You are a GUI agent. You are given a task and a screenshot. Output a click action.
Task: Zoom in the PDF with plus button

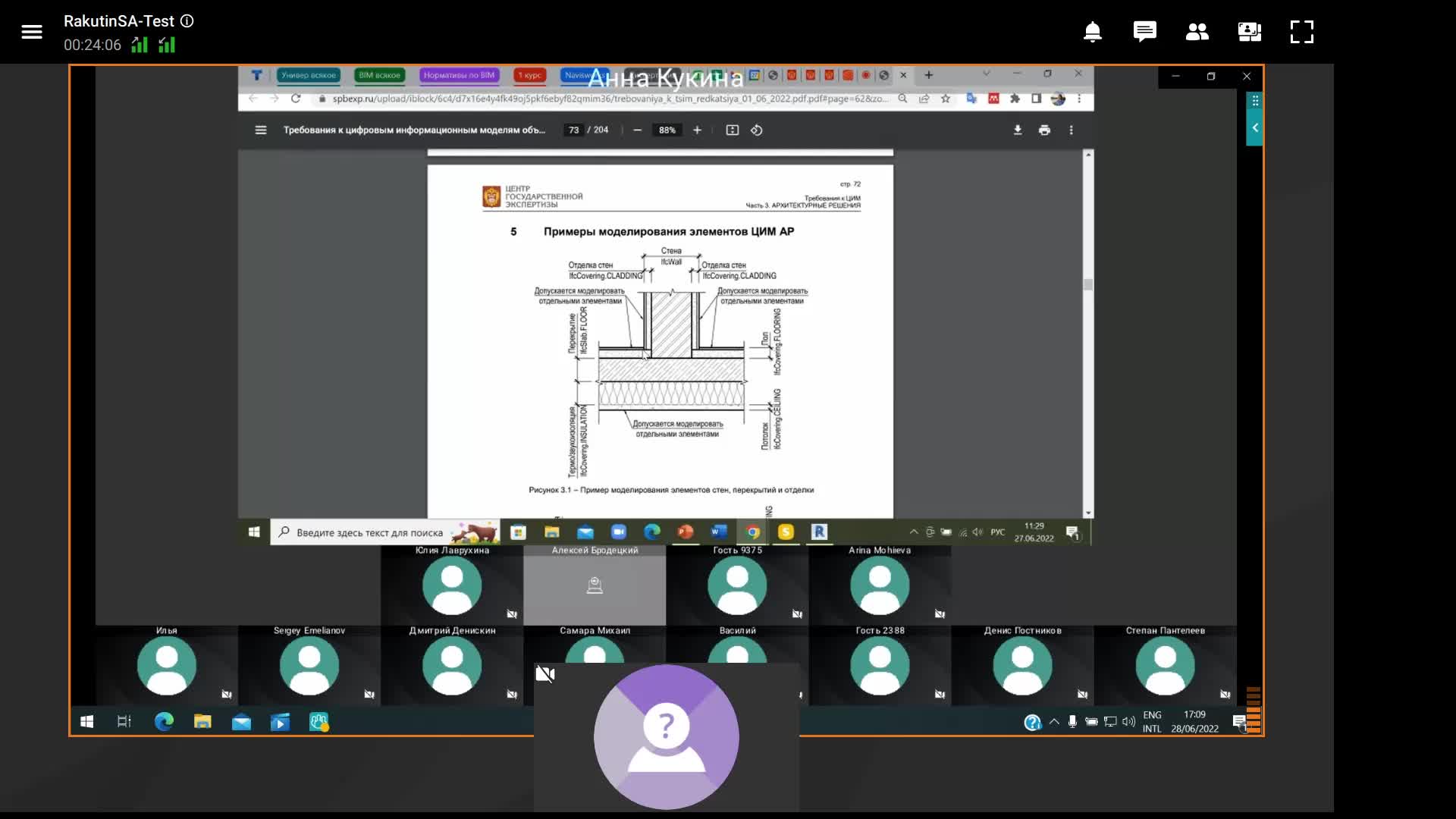tap(697, 130)
